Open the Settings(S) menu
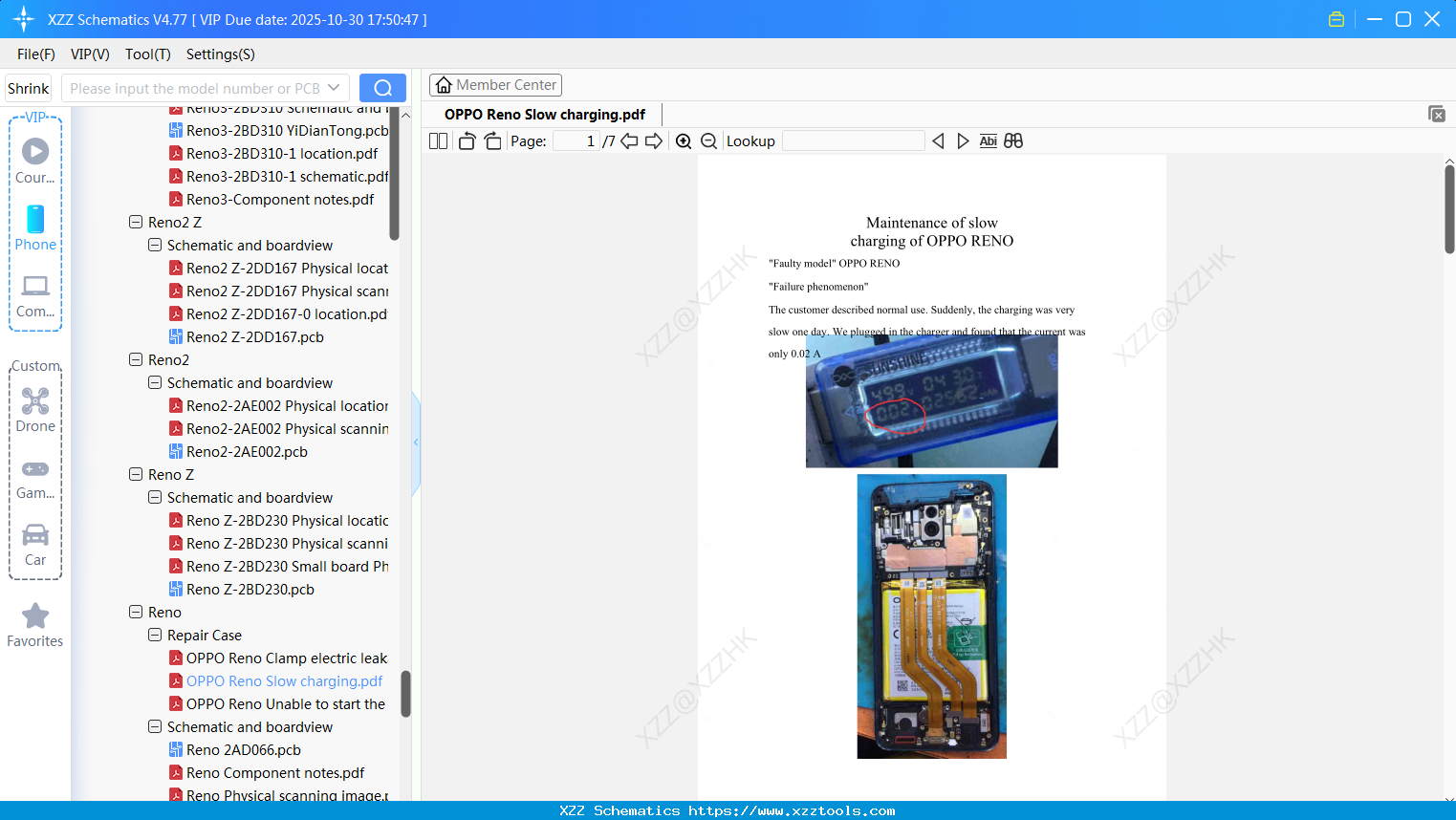Viewport: 1456px width, 820px height. (x=221, y=54)
